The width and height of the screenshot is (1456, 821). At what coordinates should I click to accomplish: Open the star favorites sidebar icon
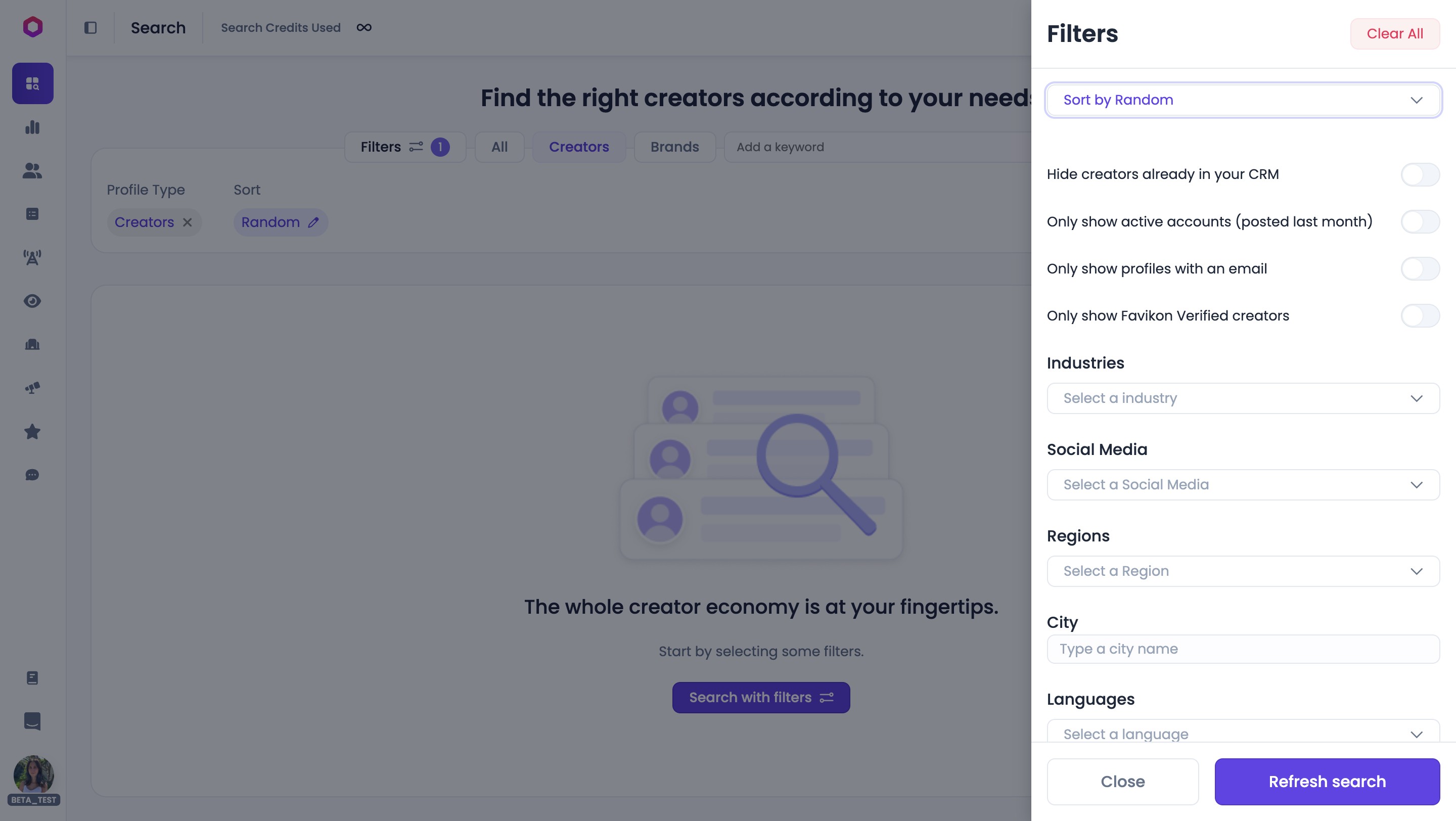[33, 432]
